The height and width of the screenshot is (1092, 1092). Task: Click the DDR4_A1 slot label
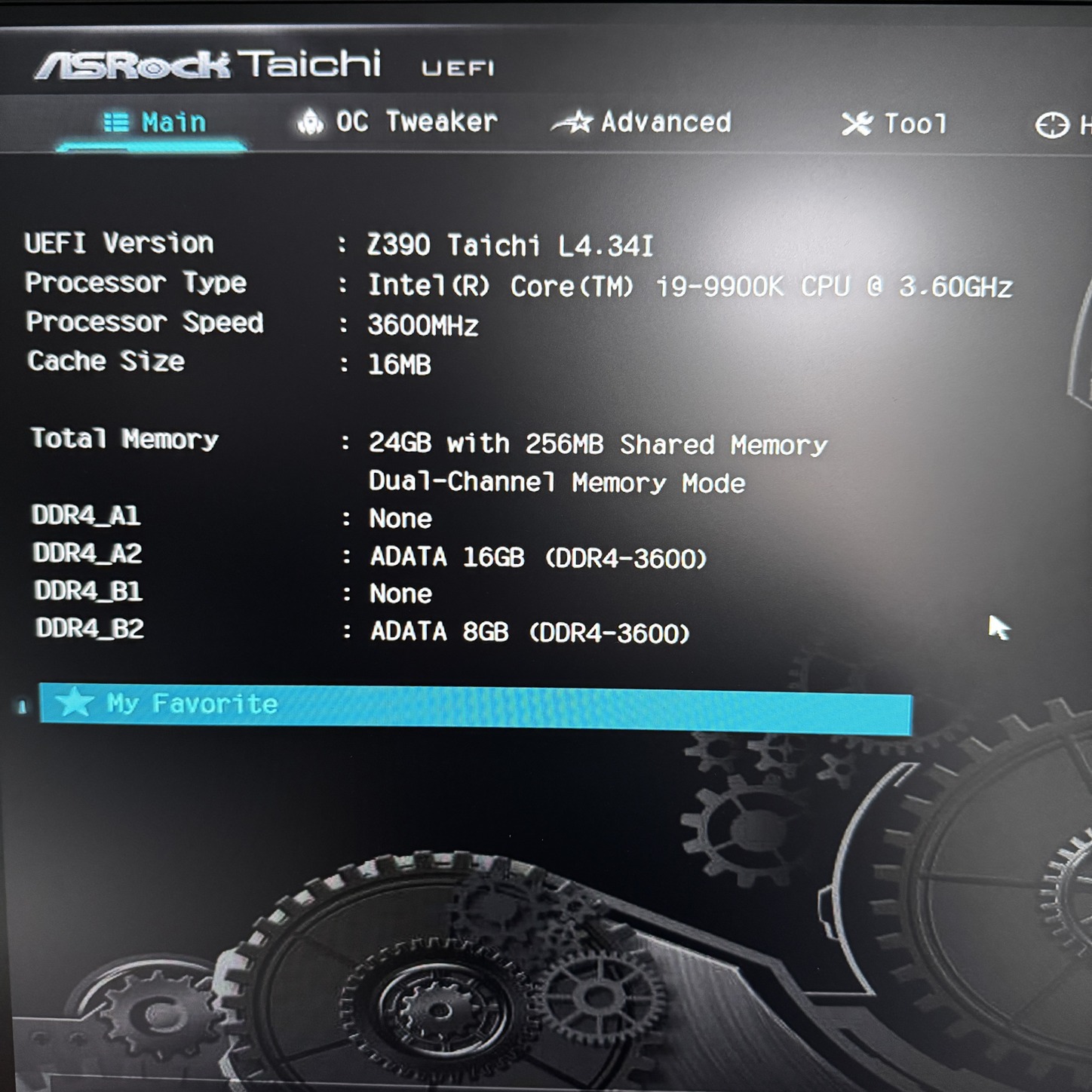coord(87,516)
